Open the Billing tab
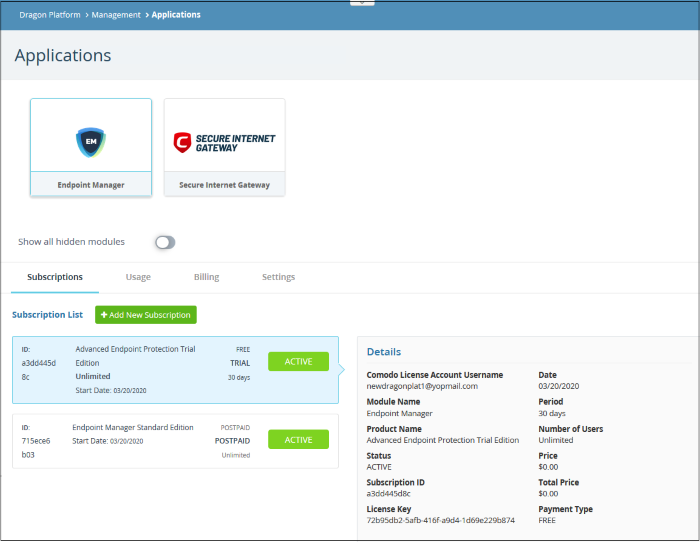The image size is (700, 542). 206,277
